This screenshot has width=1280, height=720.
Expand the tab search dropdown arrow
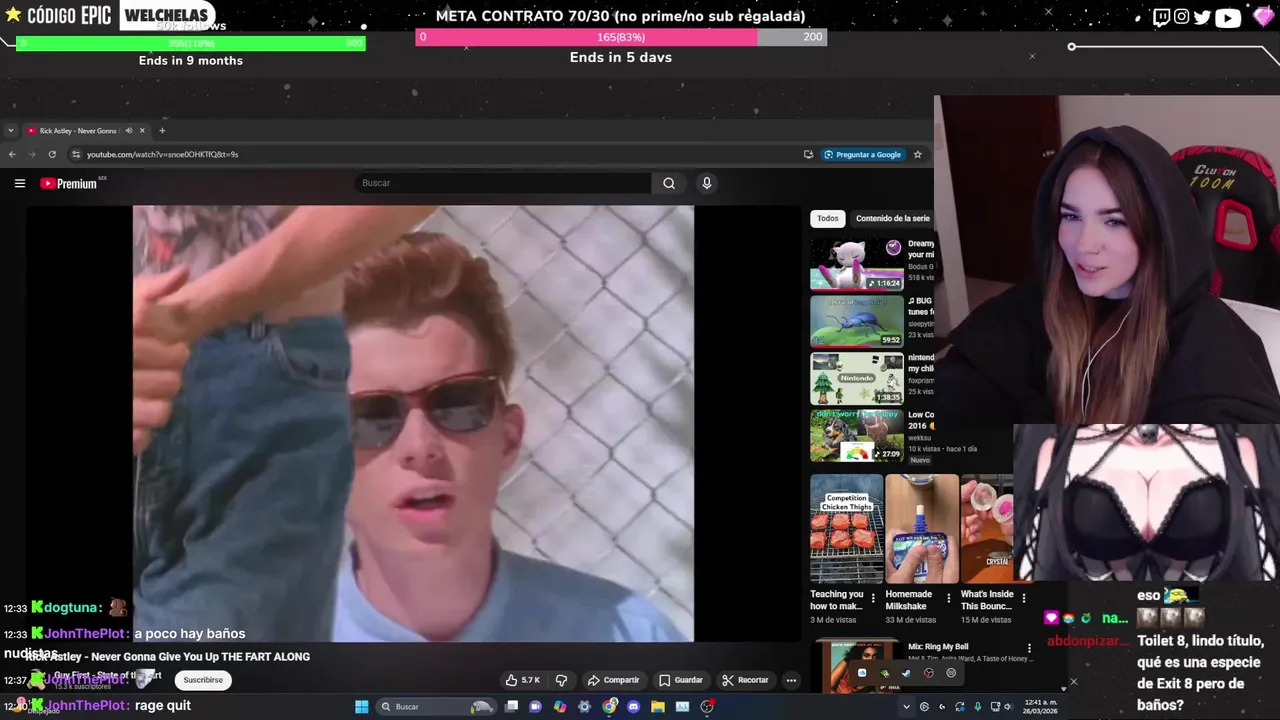pos(10,131)
